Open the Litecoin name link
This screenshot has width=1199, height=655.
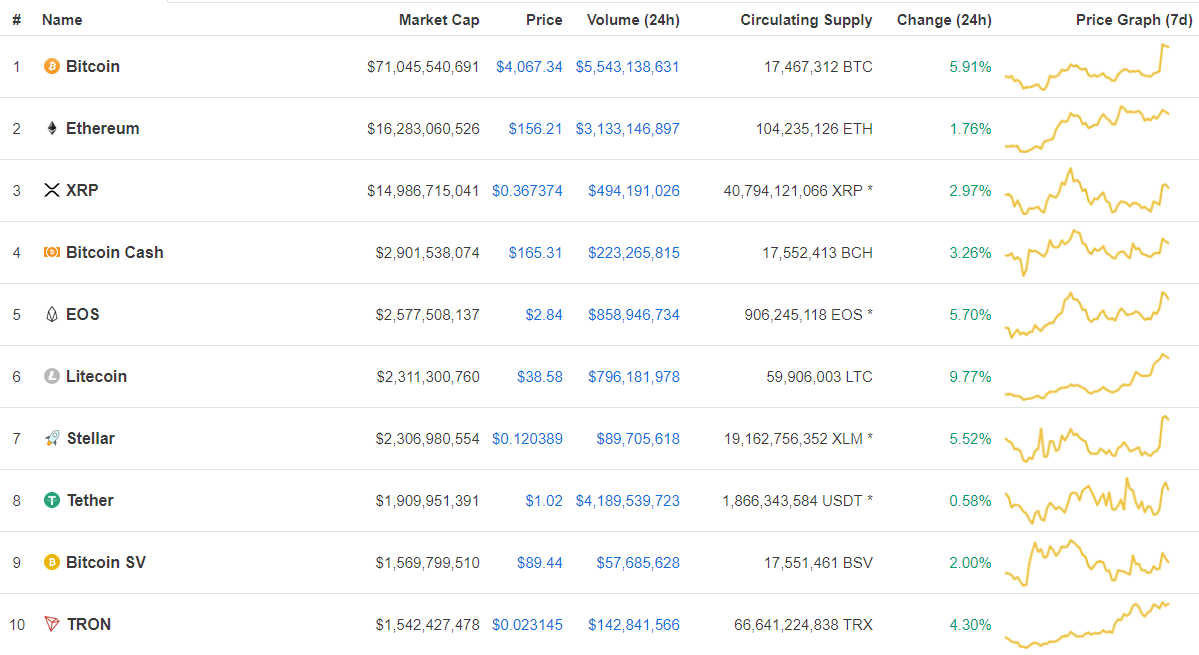[96, 376]
